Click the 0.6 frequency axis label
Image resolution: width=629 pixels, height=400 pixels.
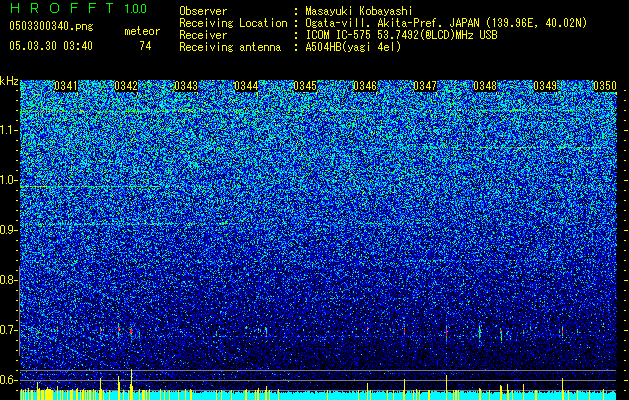8,380
